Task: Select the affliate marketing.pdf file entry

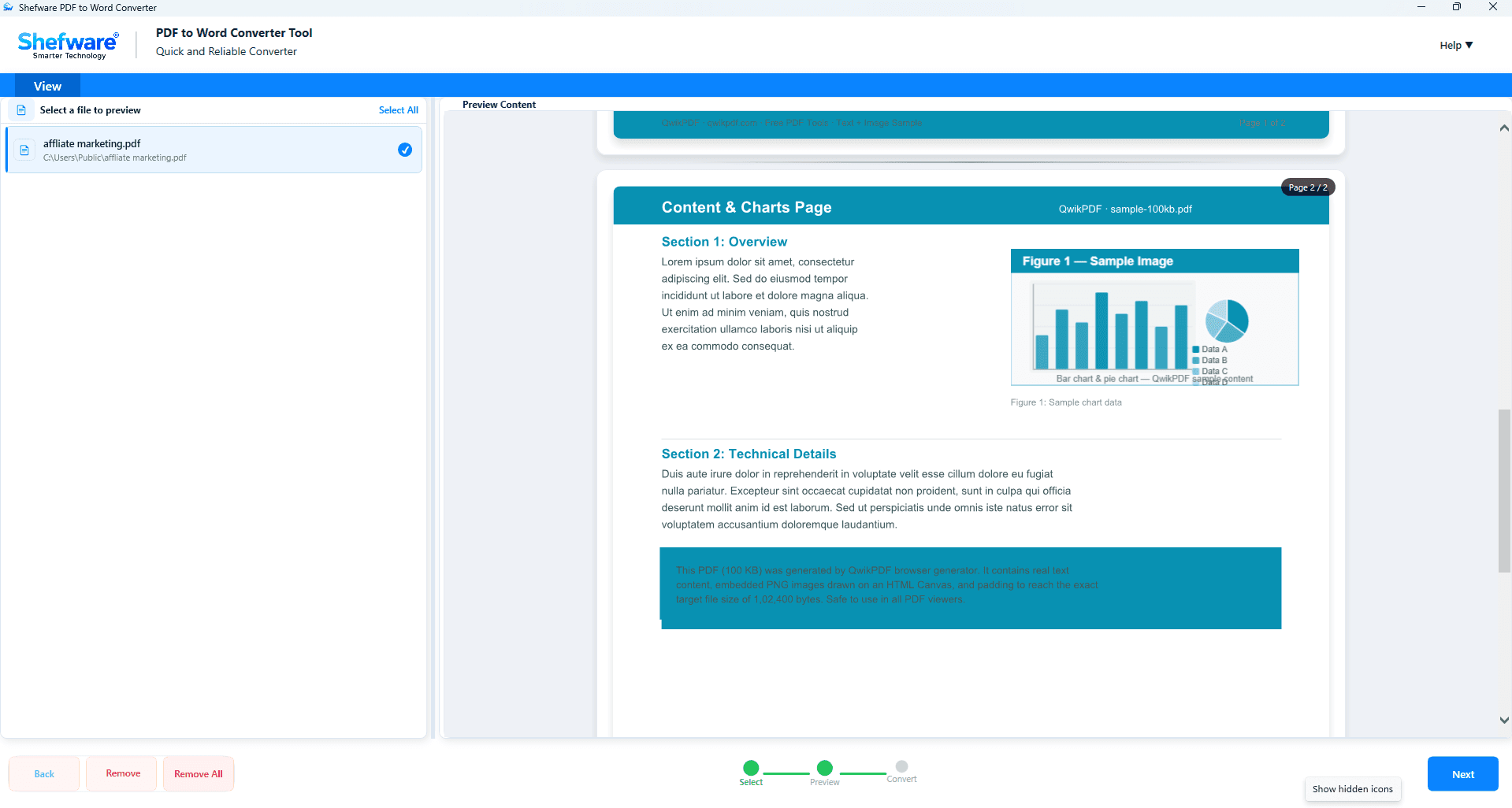Action: (214, 150)
